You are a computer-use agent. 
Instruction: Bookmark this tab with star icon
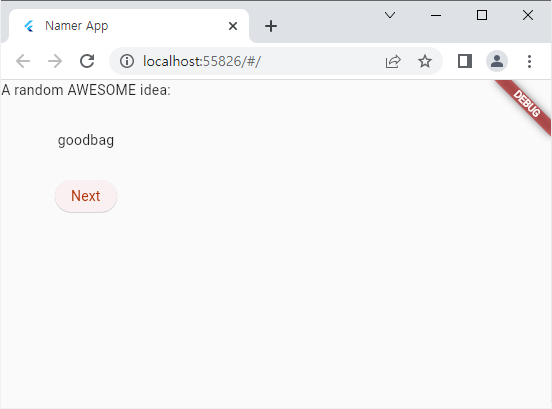click(x=425, y=61)
